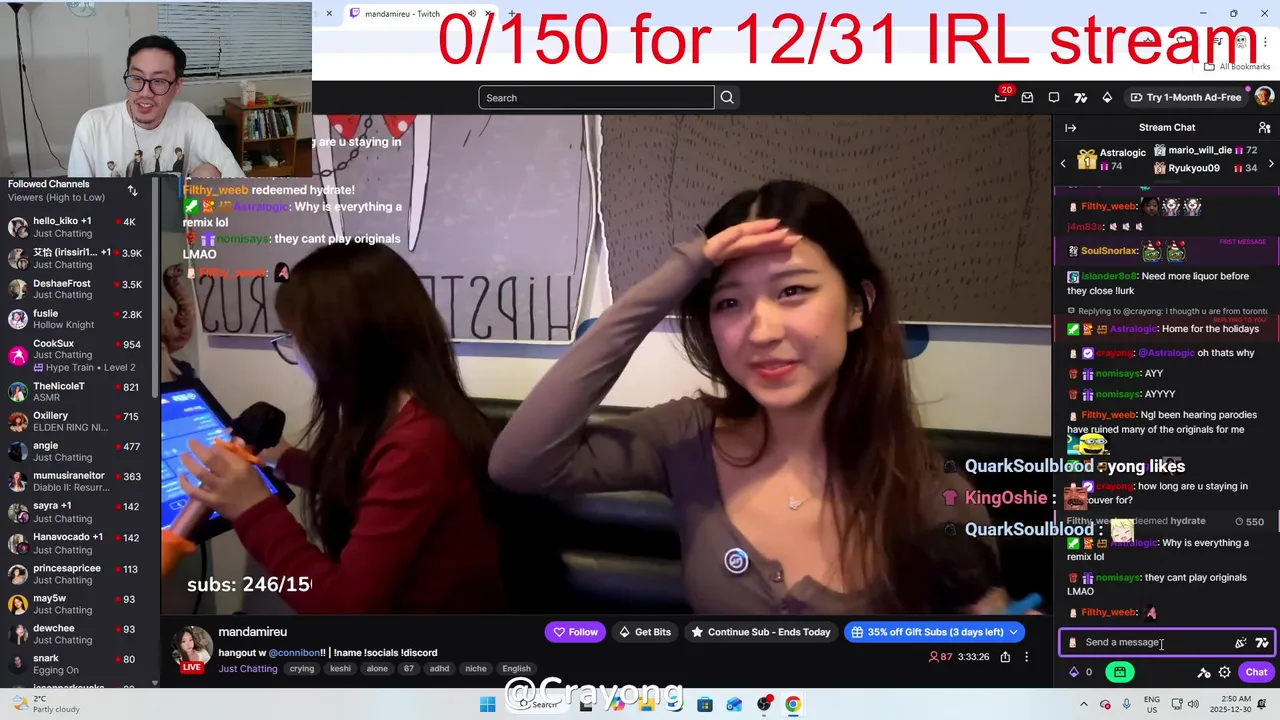Open the chat community users list icon
Screen dimensions: 1280x720
pyautogui.click(x=1264, y=128)
